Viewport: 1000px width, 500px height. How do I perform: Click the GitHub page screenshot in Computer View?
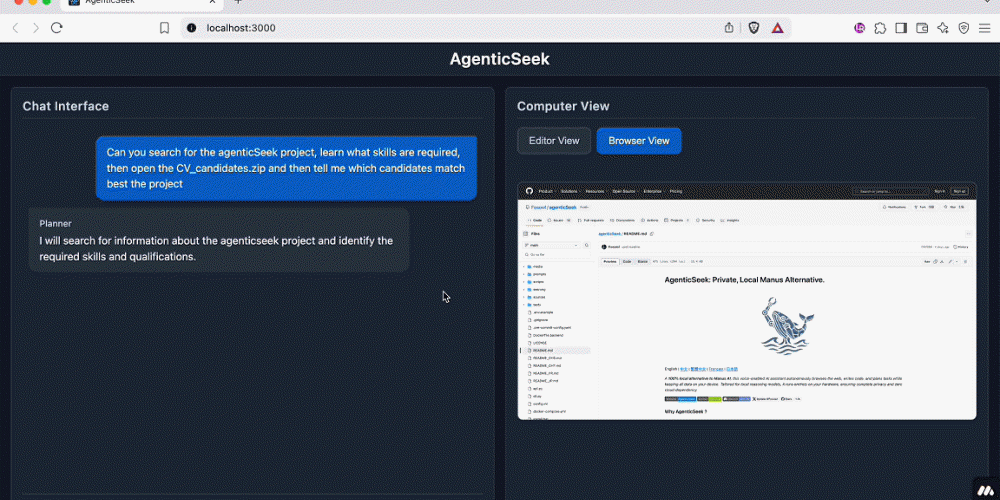(x=747, y=301)
